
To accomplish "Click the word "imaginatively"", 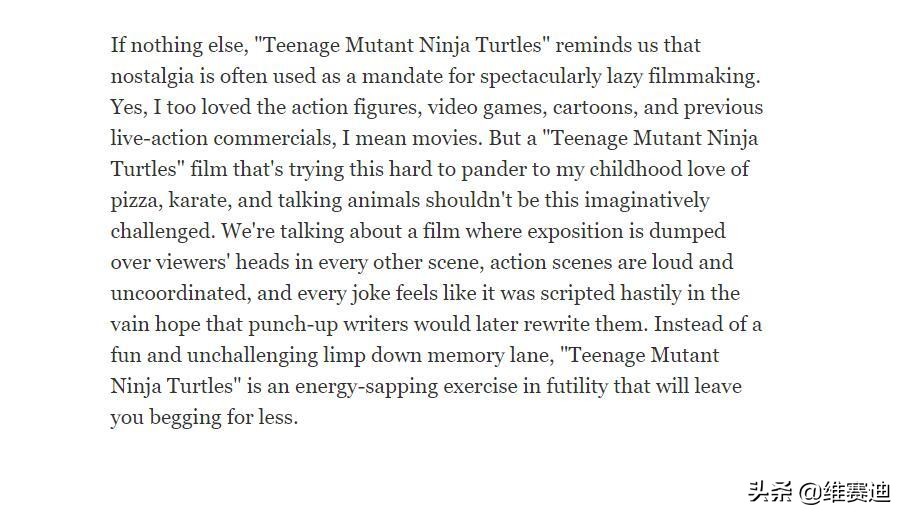I will 647,202.
